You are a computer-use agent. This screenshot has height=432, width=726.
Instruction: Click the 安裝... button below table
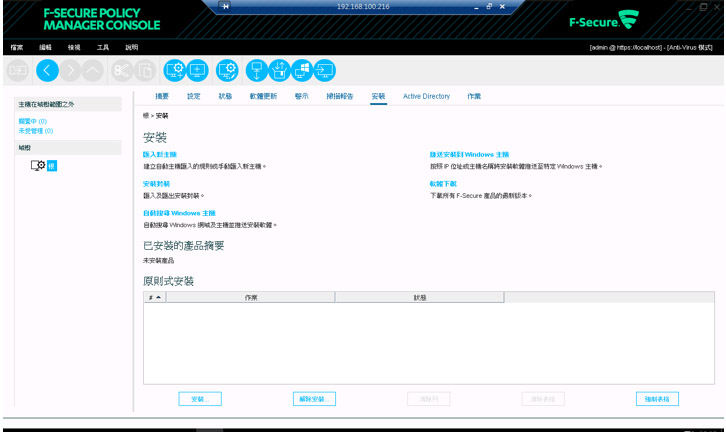[x=200, y=399]
